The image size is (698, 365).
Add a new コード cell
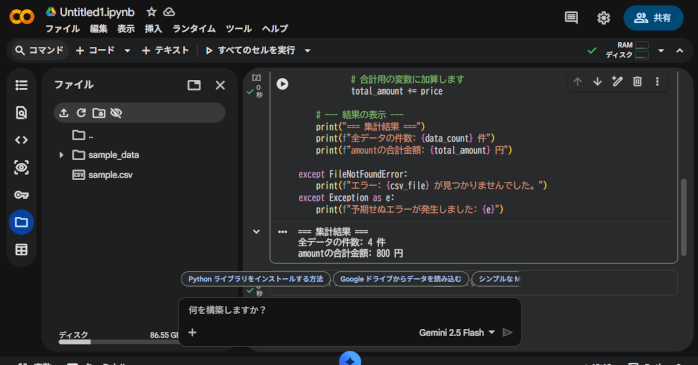coord(95,50)
